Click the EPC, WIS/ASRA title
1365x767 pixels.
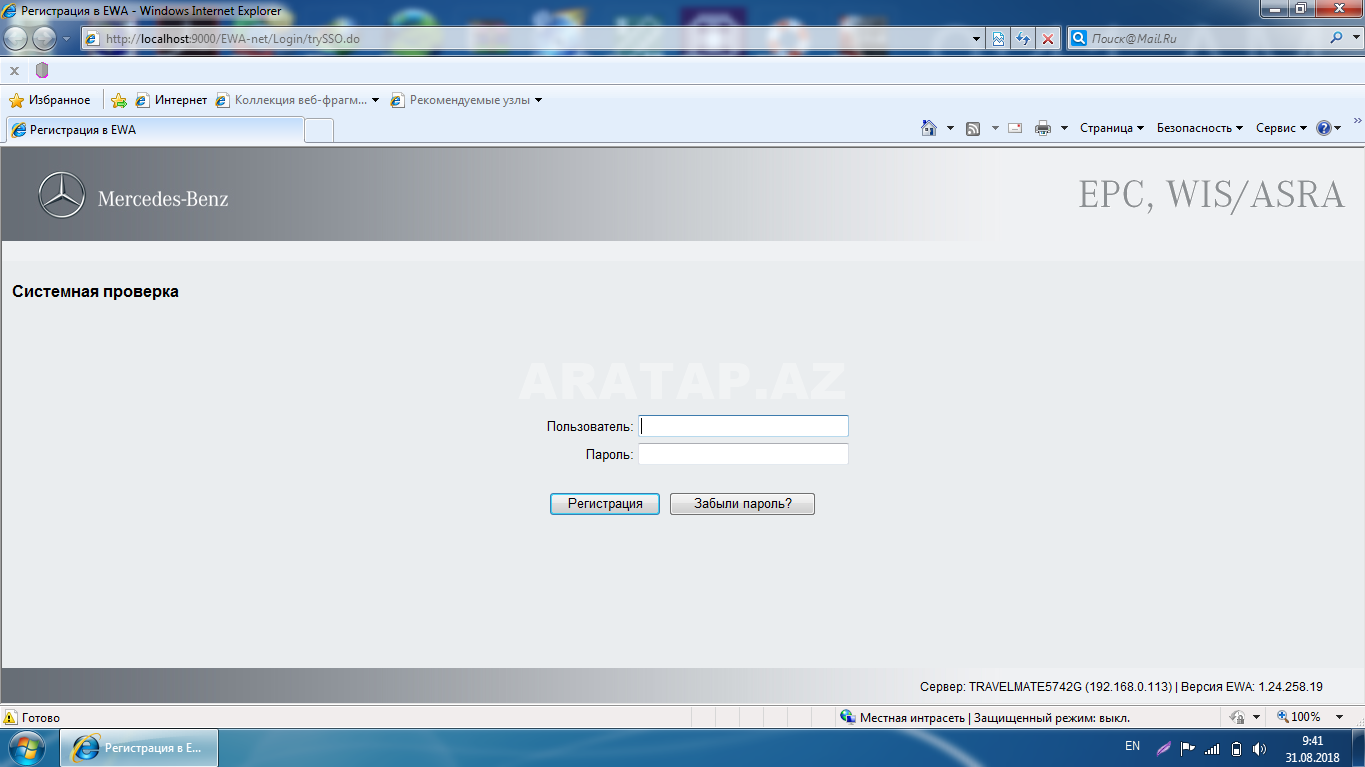click(x=1211, y=194)
